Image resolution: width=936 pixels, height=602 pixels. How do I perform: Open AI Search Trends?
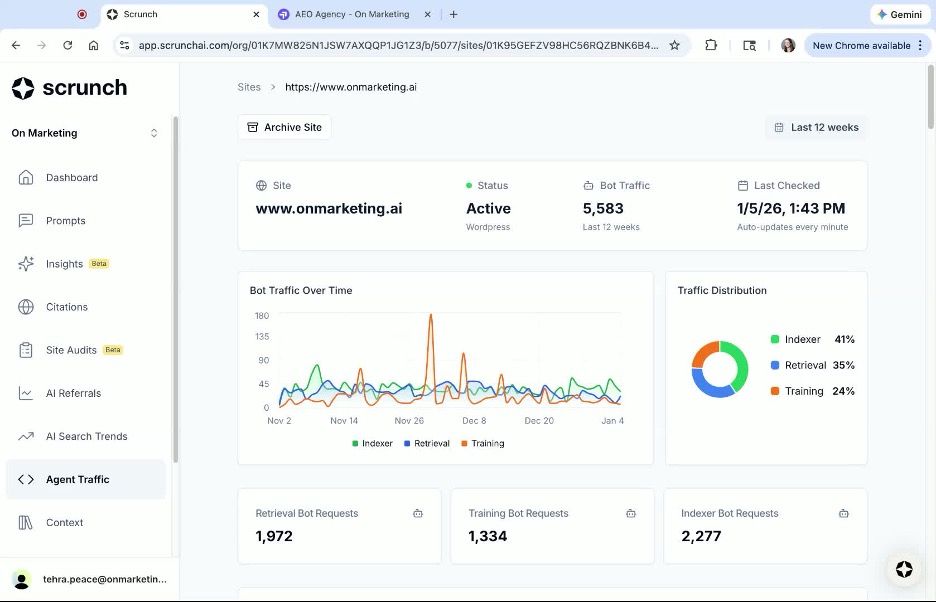[x=86, y=436]
